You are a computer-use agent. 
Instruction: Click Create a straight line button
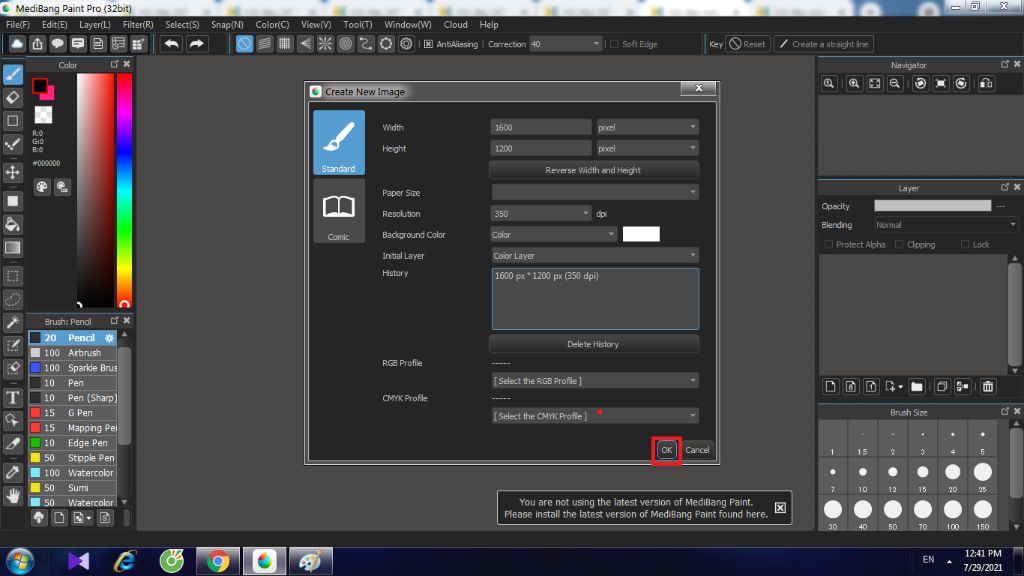point(824,44)
